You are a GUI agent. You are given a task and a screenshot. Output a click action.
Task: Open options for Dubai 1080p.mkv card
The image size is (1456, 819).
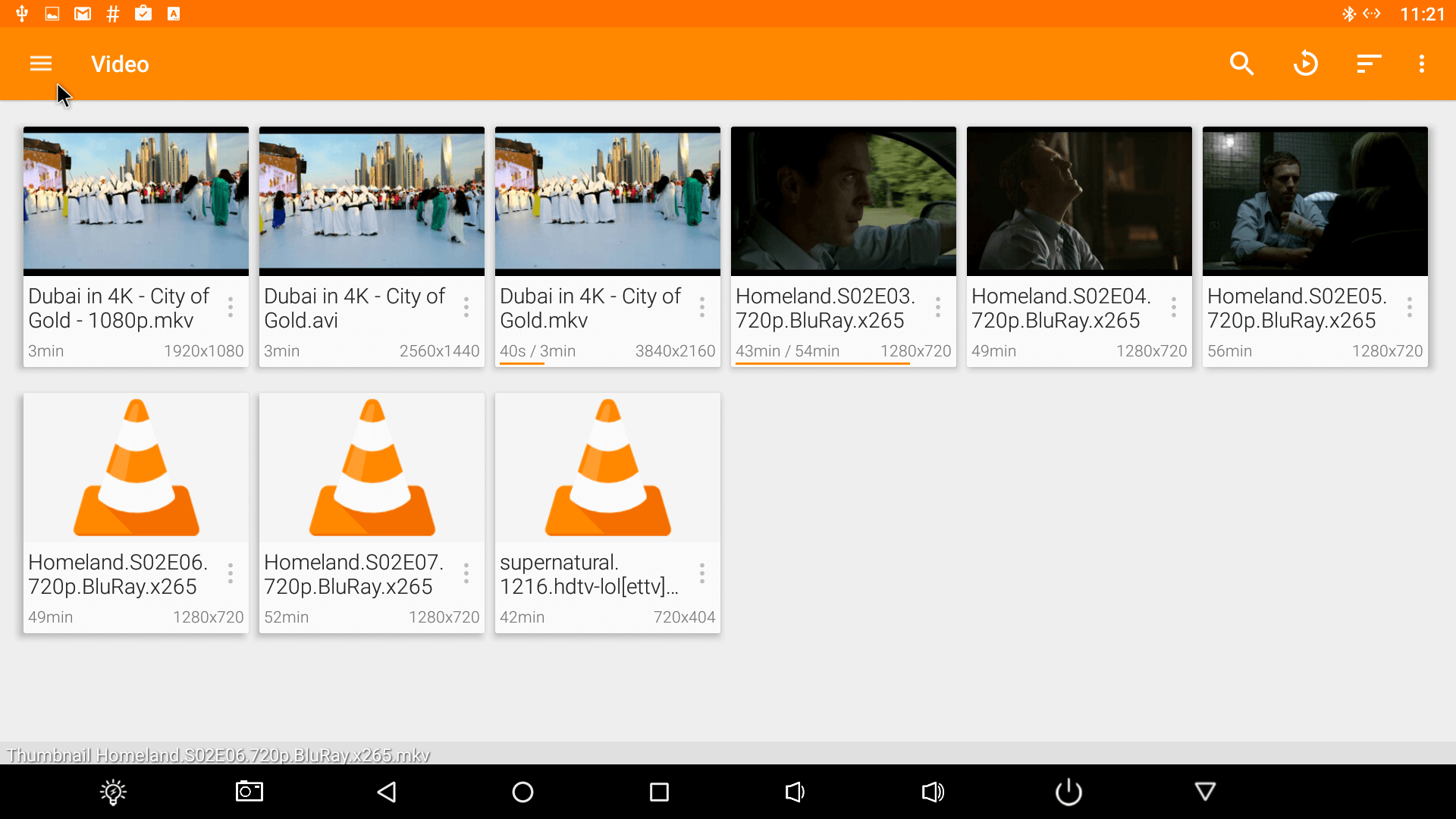pos(231,307)
